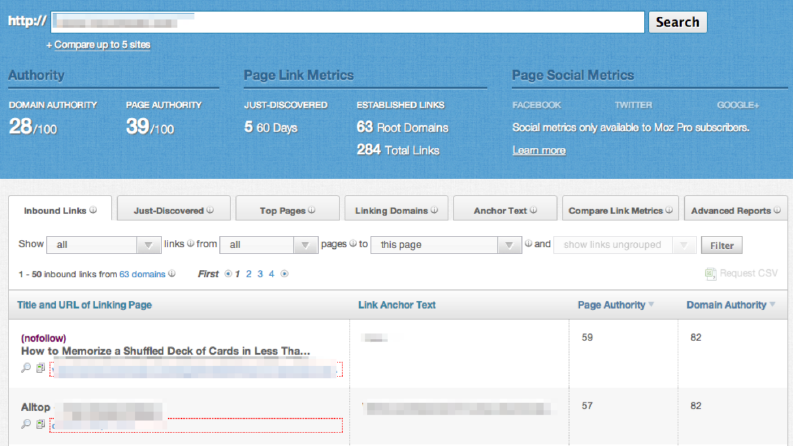Sort by Link Anchor Text column
This screenshot has width=793, height=446.
(397, 305)
